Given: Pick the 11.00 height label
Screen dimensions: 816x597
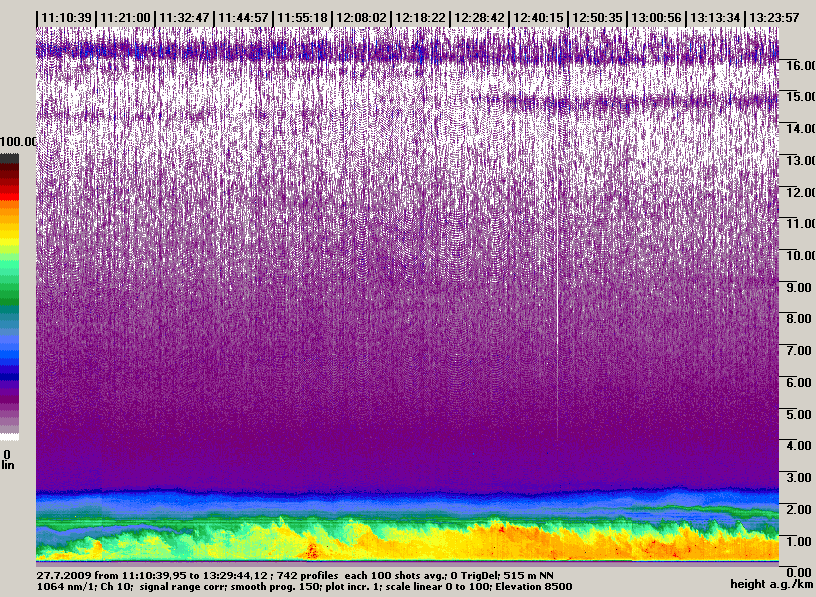Looking at the screenshot, I should 800,223.
